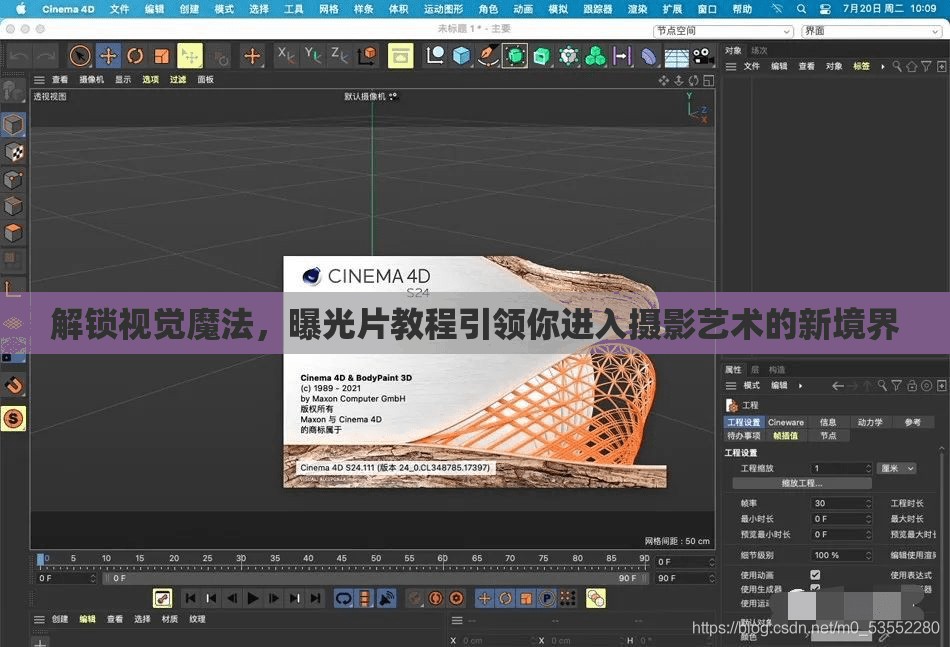Select the Spline Pen tool
The height and width of the screenshot is (647, 950).
(x=488, y=56)
